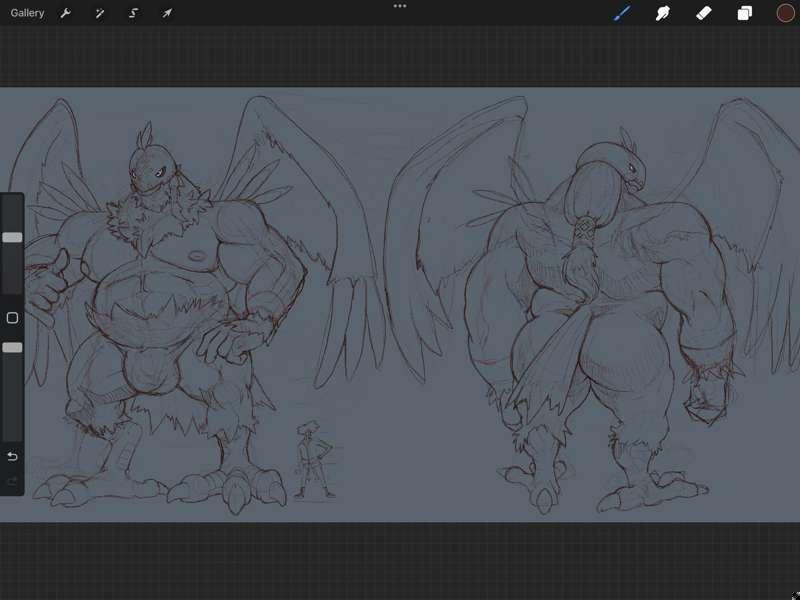Image resolution: width=800 pixels, height=600 pixels.
Task: Select the Eraser tool
Action: click(704, 13)
